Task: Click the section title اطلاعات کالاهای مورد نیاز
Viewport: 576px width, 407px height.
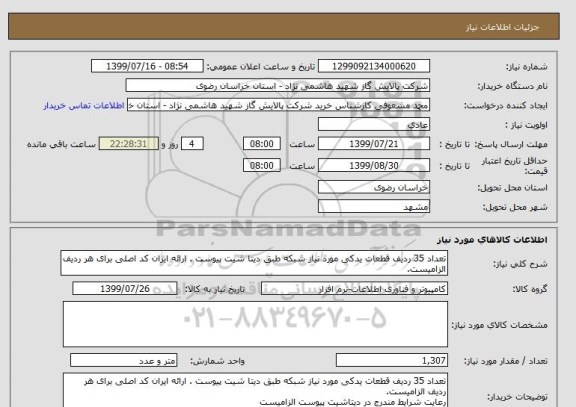Action: coord(492,240)
